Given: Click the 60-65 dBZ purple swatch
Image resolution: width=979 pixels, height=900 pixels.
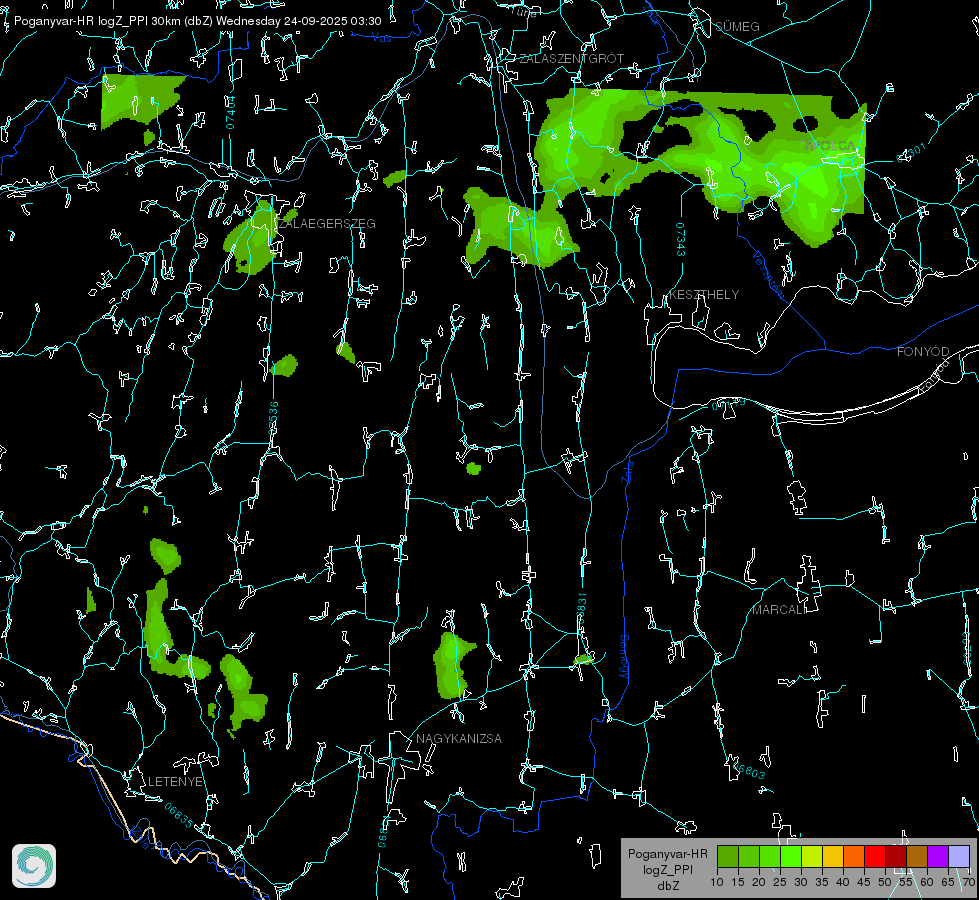Looking at the screenshot, I should [938, 856].
